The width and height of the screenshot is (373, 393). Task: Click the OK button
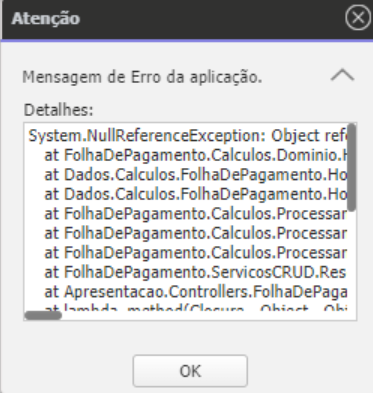tap(190, 371)
